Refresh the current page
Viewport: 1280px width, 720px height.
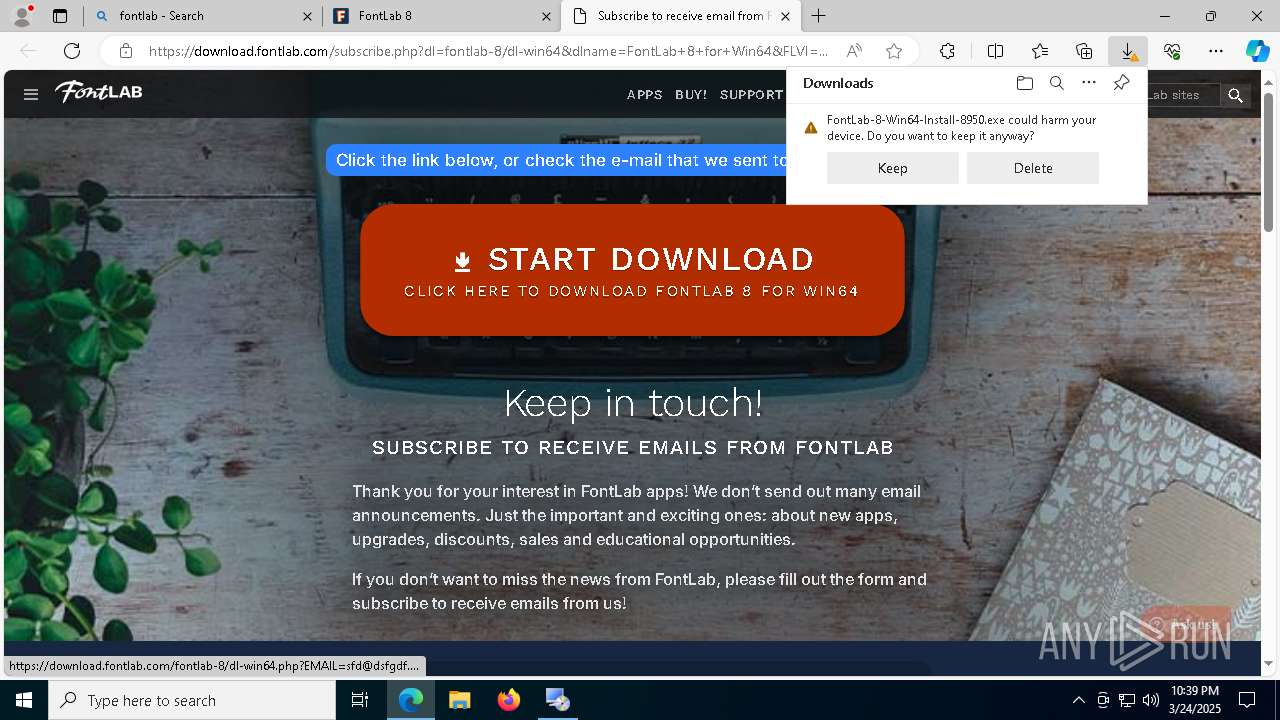72,51
